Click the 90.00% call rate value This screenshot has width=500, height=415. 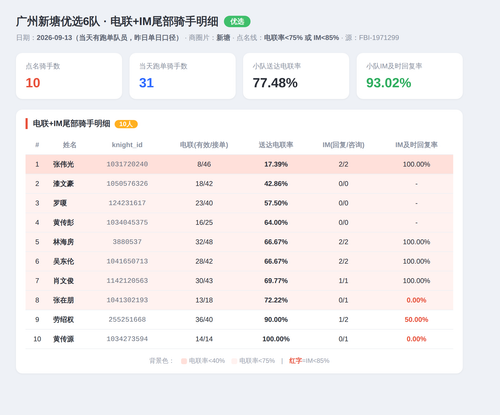pos(276,319)
